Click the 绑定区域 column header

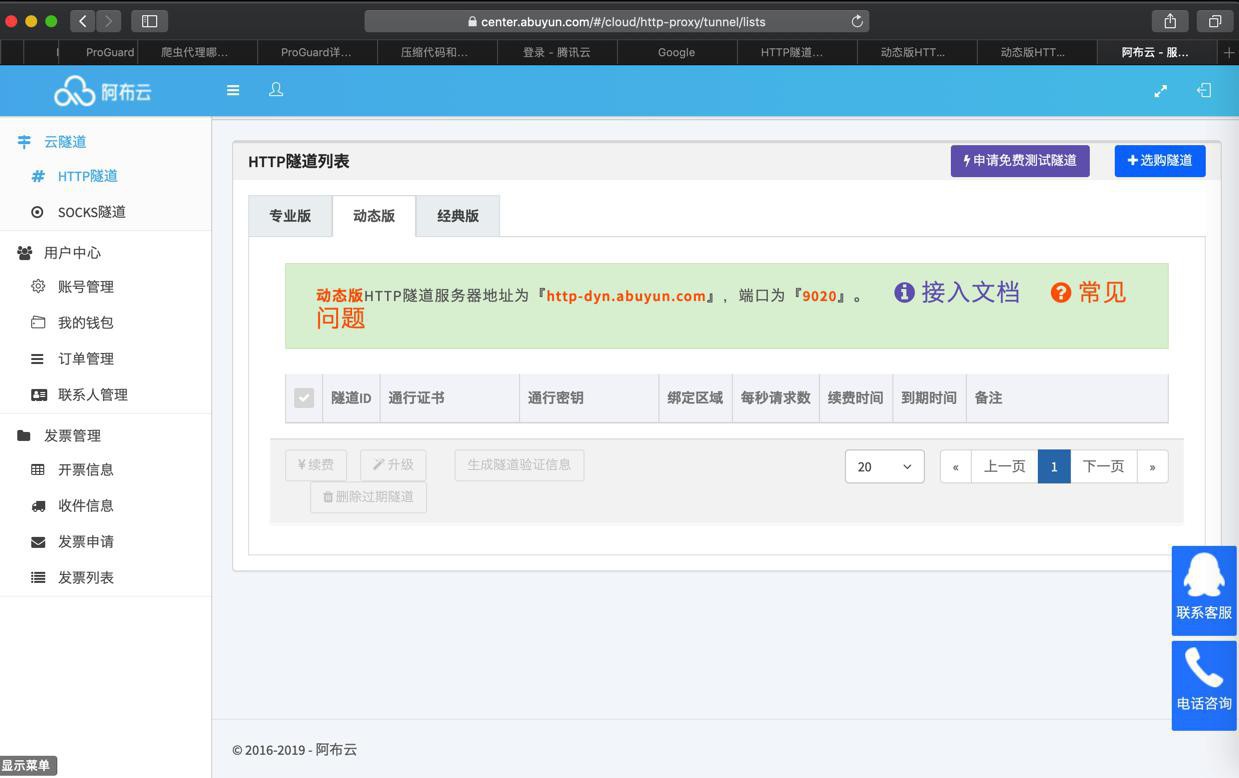click(x=695, y=398)
